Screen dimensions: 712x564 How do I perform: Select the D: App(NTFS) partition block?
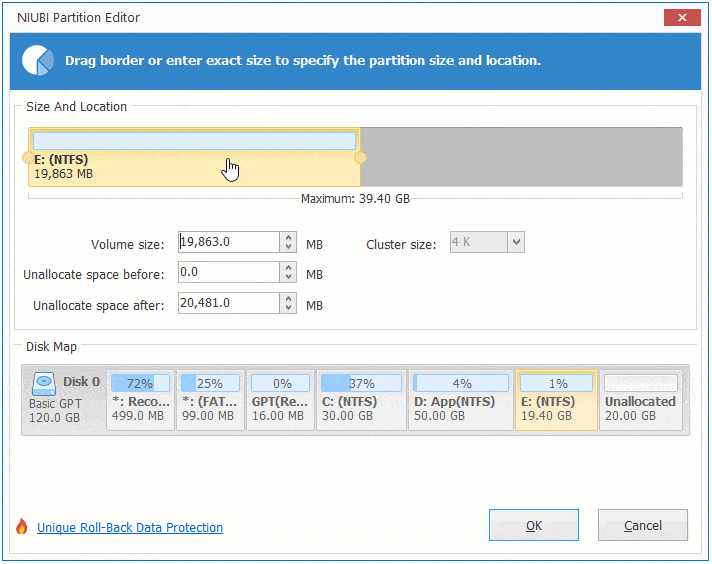(459, 400)
